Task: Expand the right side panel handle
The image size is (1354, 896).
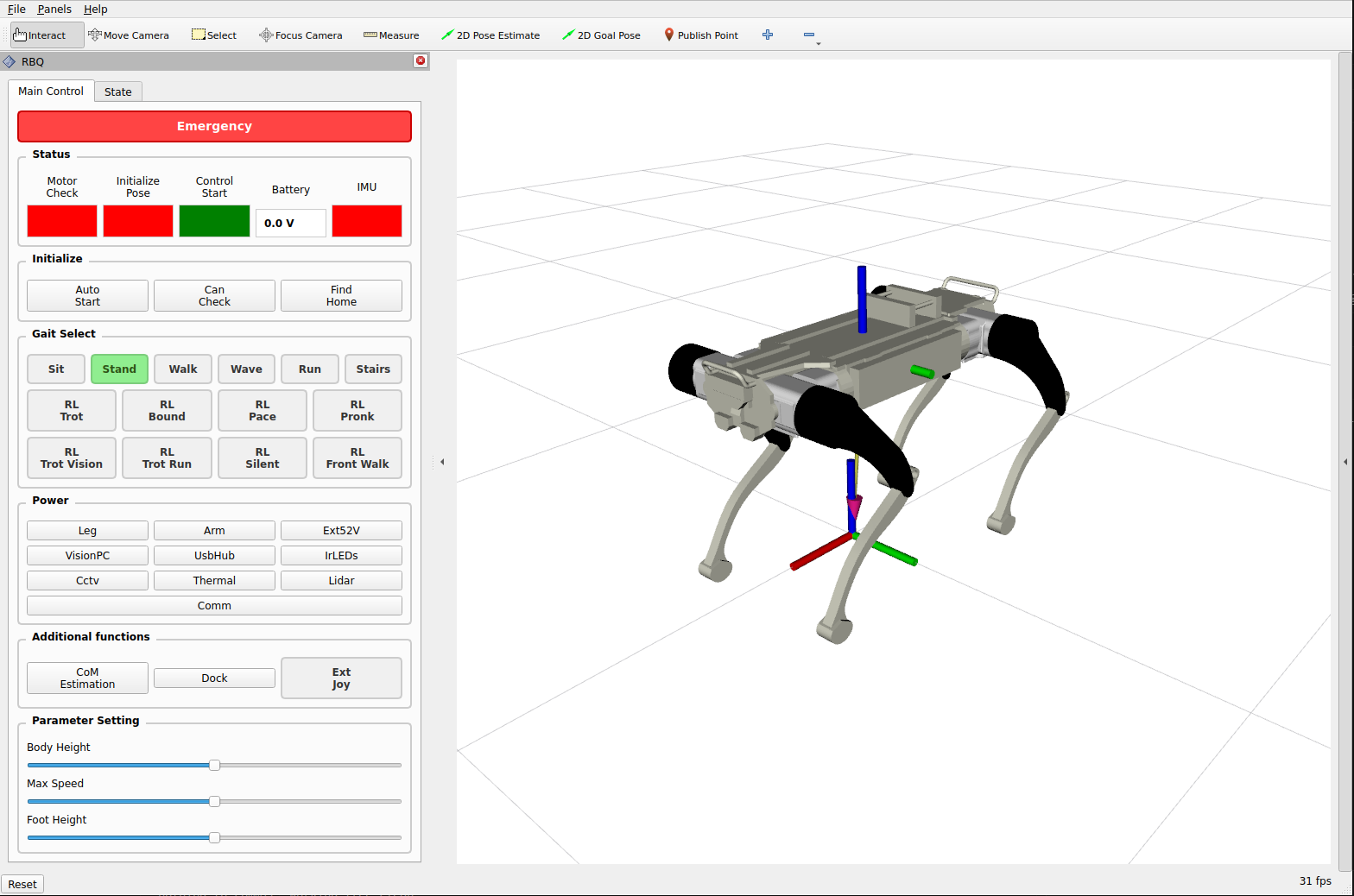Action: pos(1345,462)
